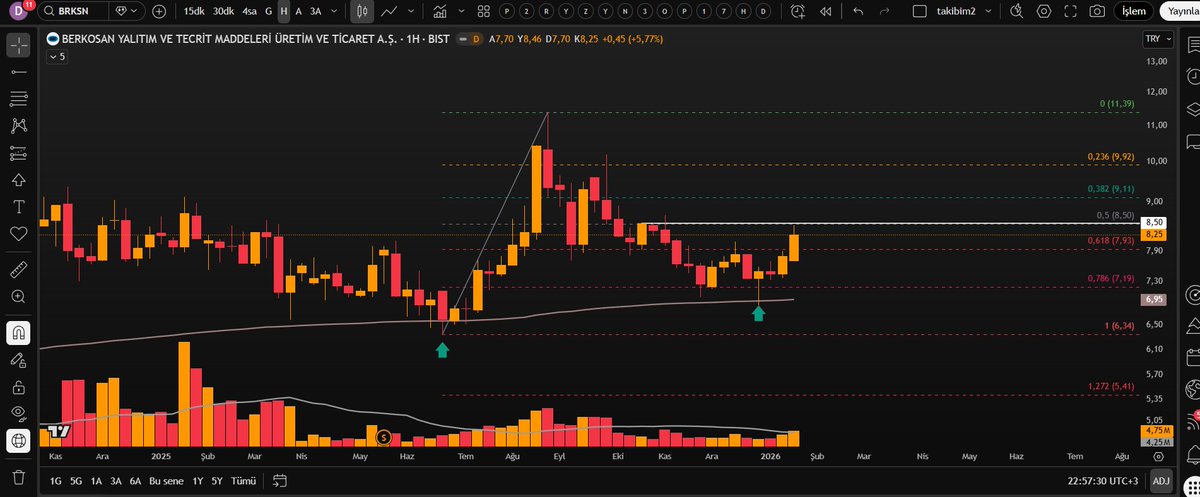Select the Text annotation tool
Image resolution: width=1200 pixels, height=497 pixels.
(x=18, y=206)
